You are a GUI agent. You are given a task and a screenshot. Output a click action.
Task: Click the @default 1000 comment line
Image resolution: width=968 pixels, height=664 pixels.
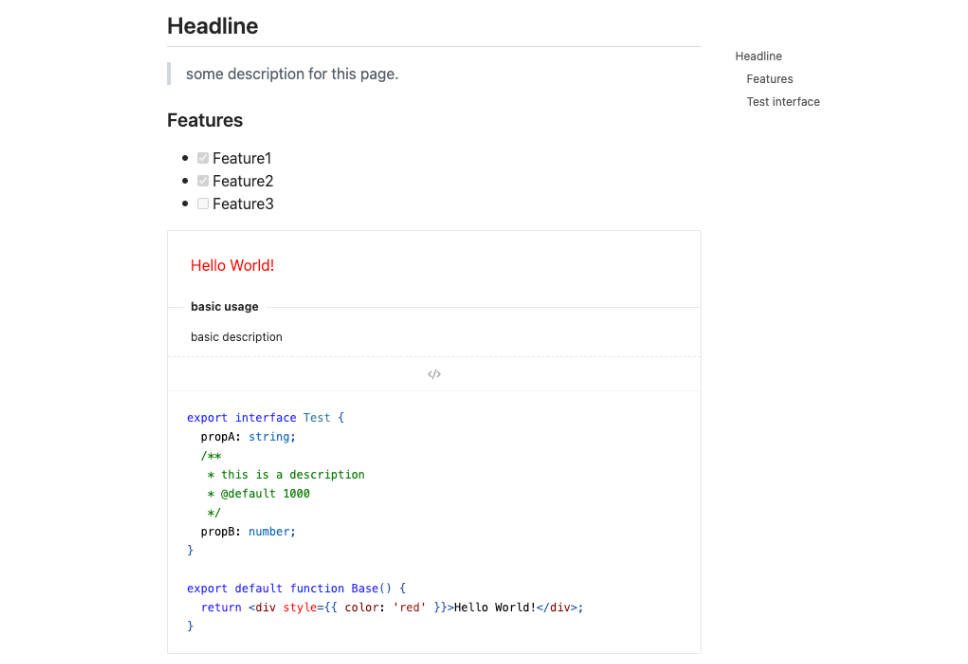264,494
